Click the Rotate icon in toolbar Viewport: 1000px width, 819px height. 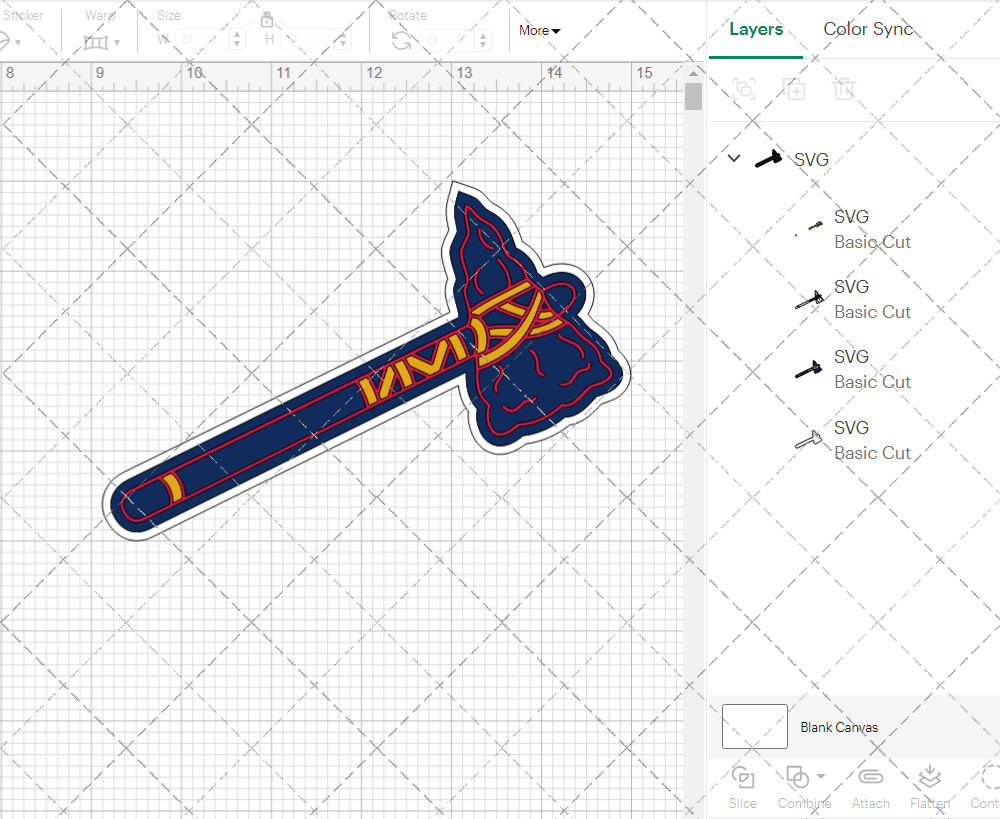(x=401, y=40)
